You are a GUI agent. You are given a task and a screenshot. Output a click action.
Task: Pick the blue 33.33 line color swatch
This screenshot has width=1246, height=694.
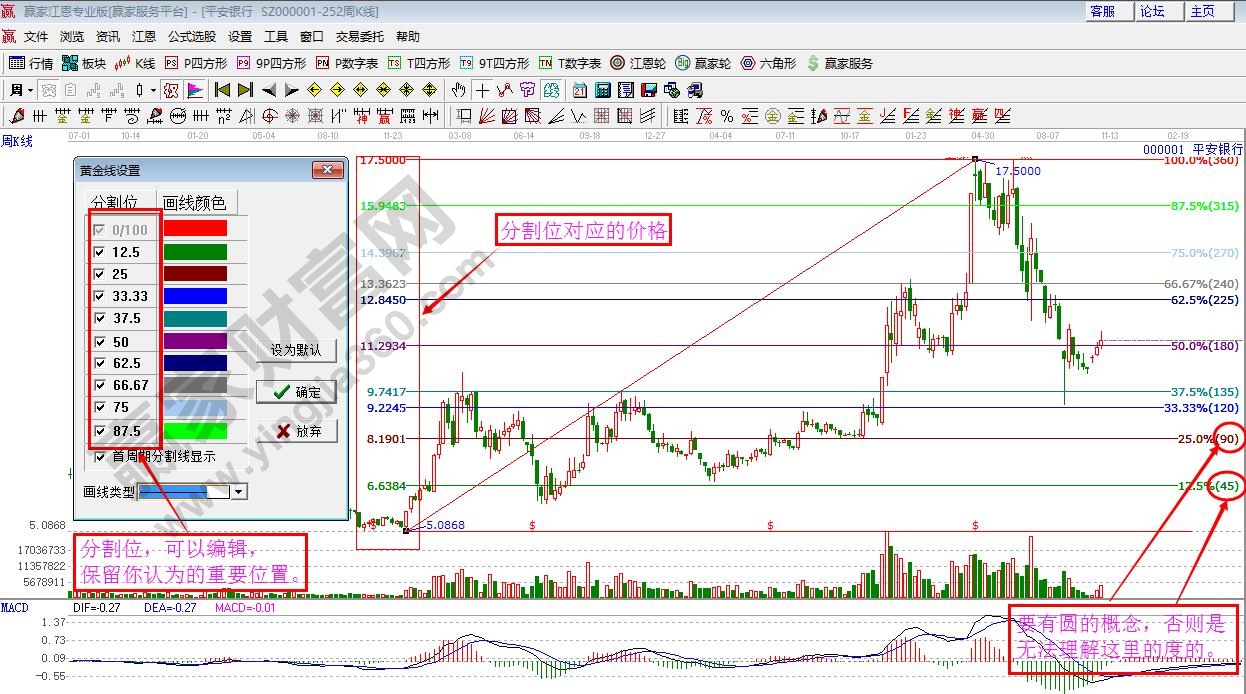[x=194, y=296]
